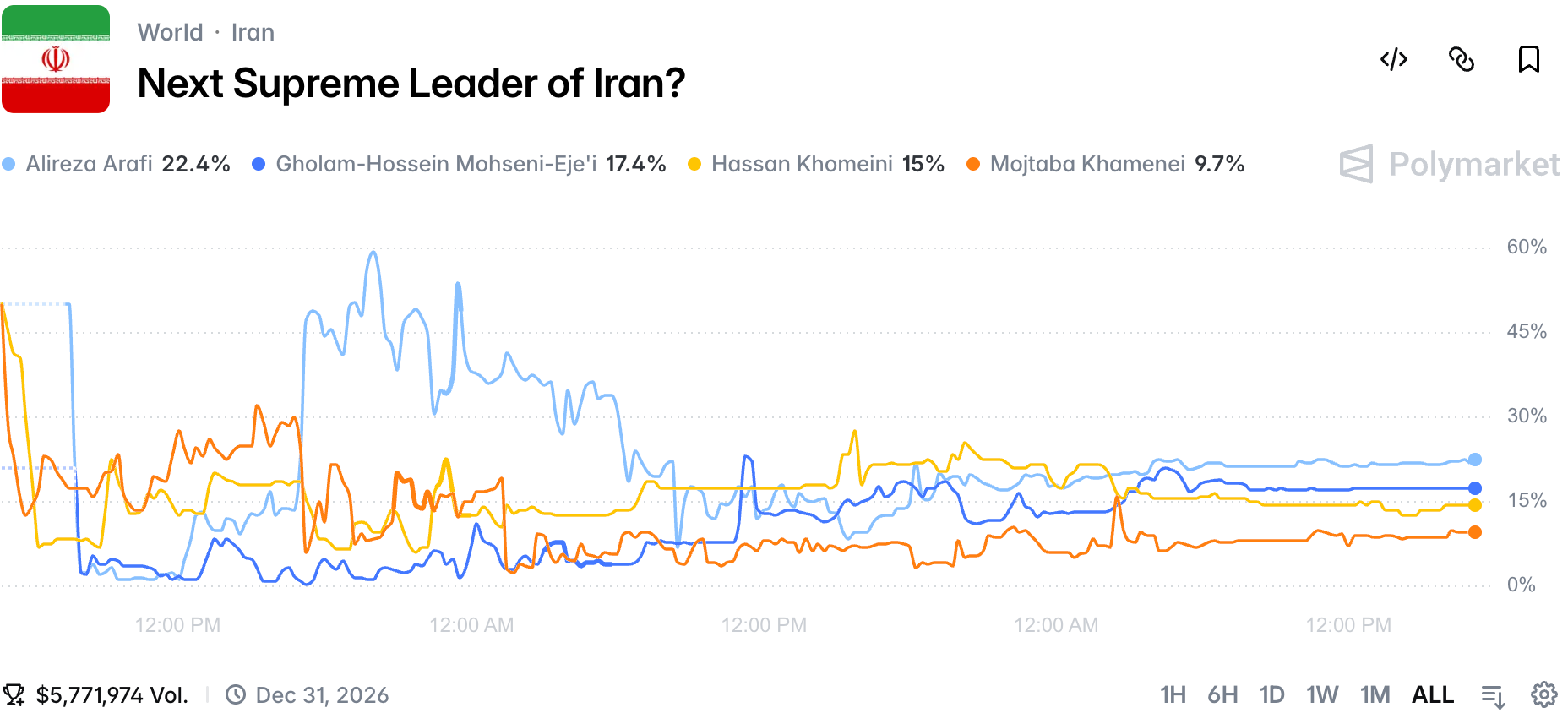Click the clock end-date icon

(236, 695)
